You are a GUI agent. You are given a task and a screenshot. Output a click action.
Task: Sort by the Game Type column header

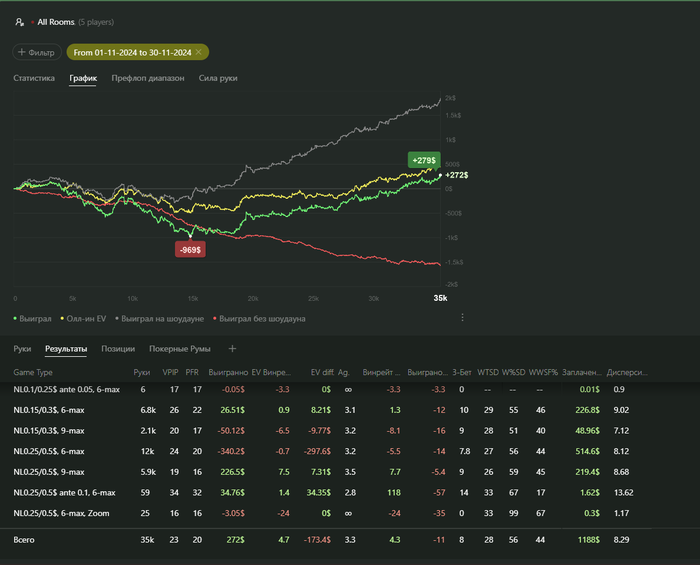point(33,372)
